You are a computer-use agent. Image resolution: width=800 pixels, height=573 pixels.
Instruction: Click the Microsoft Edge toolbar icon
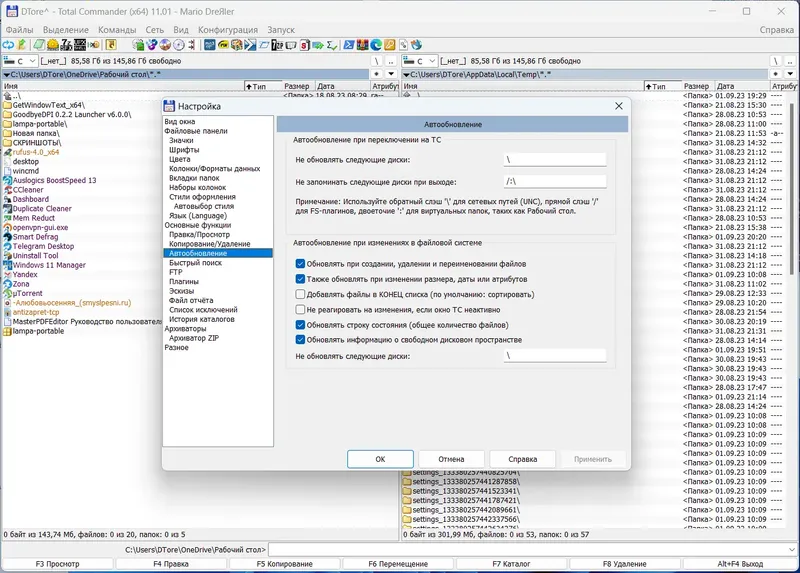click(x=376, y=45)
